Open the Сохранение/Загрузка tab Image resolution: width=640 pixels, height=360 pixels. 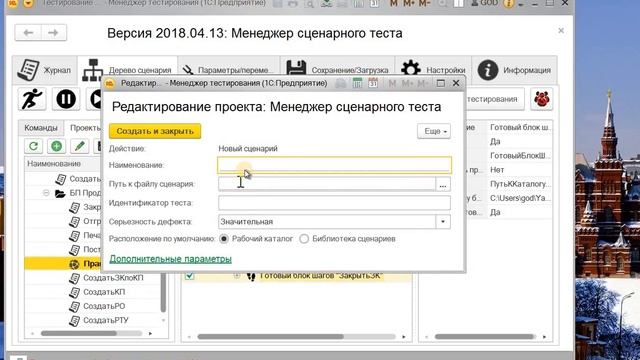[337, 70]
